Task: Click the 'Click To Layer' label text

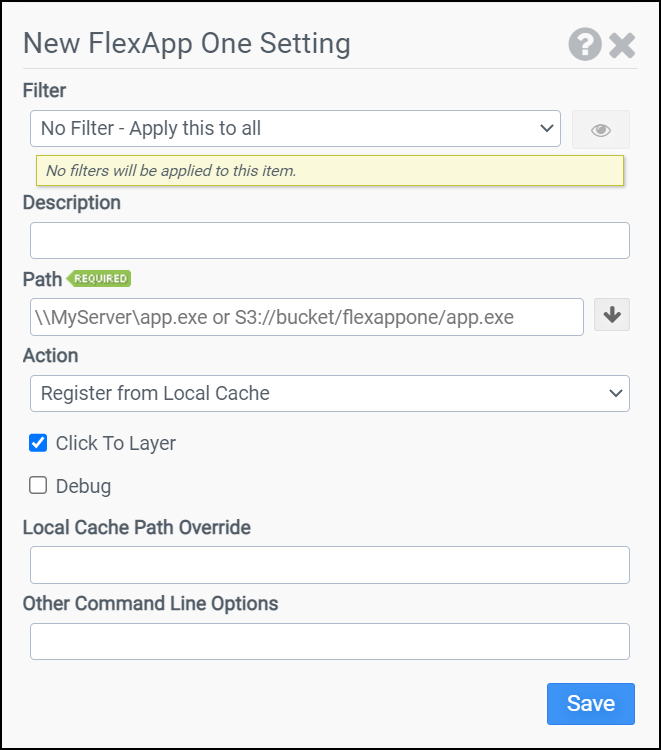Action: [115, 443]
